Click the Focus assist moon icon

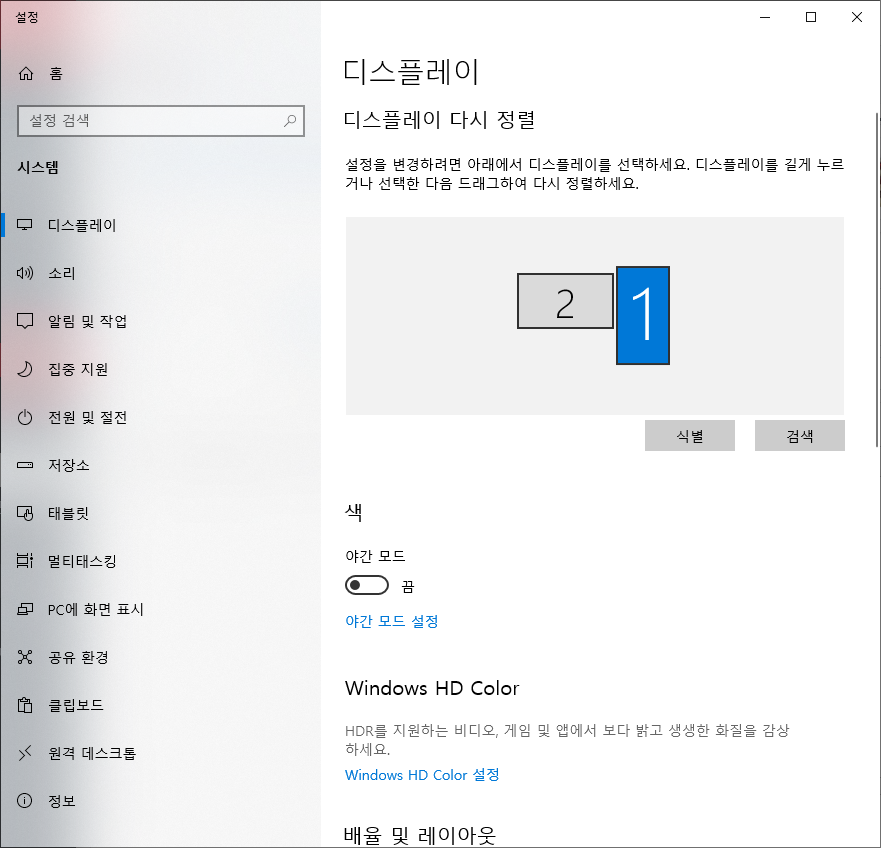26,369
